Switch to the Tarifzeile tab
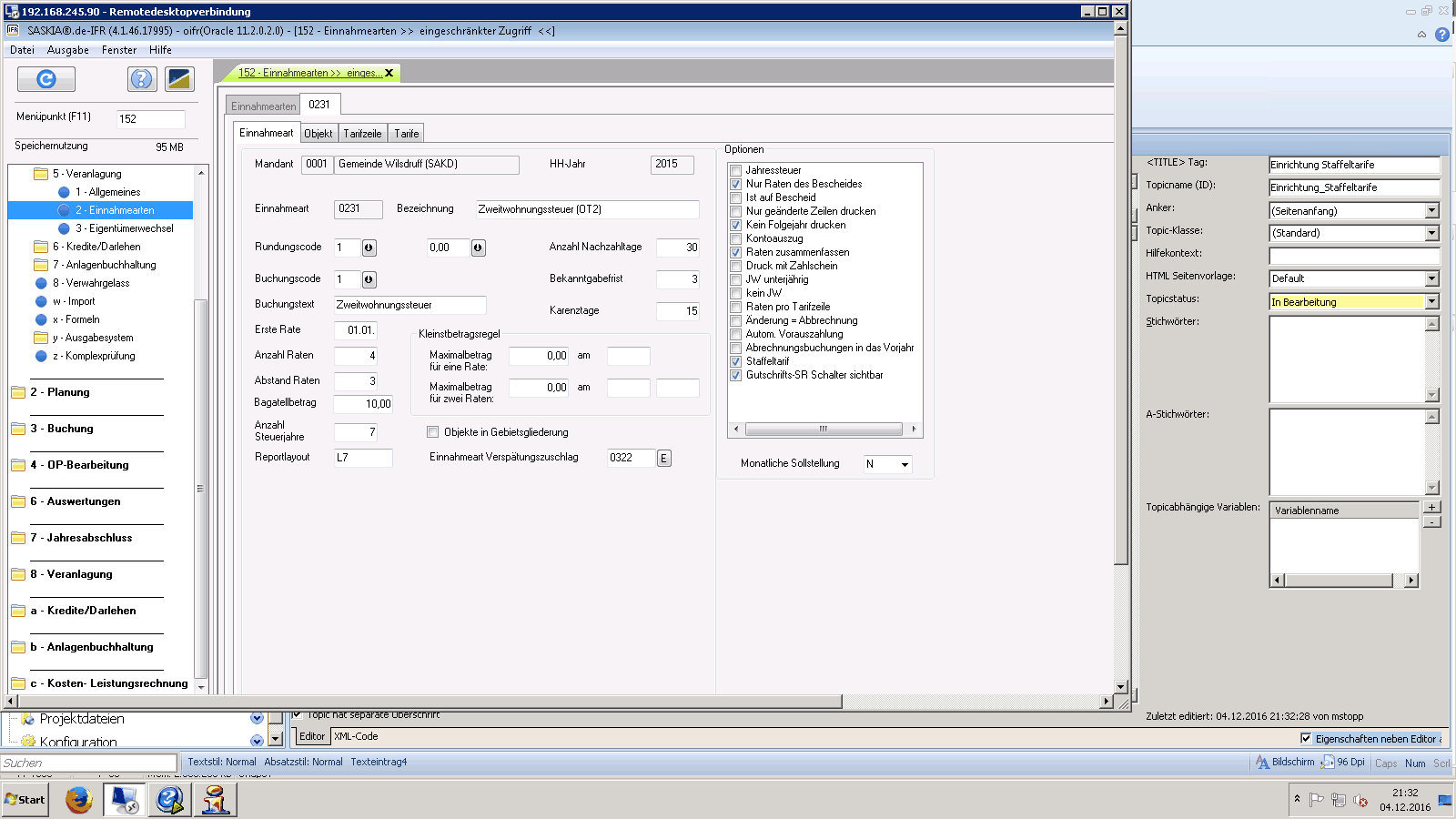The height and width of the screenshot is (819, 1456). (362, 134)
